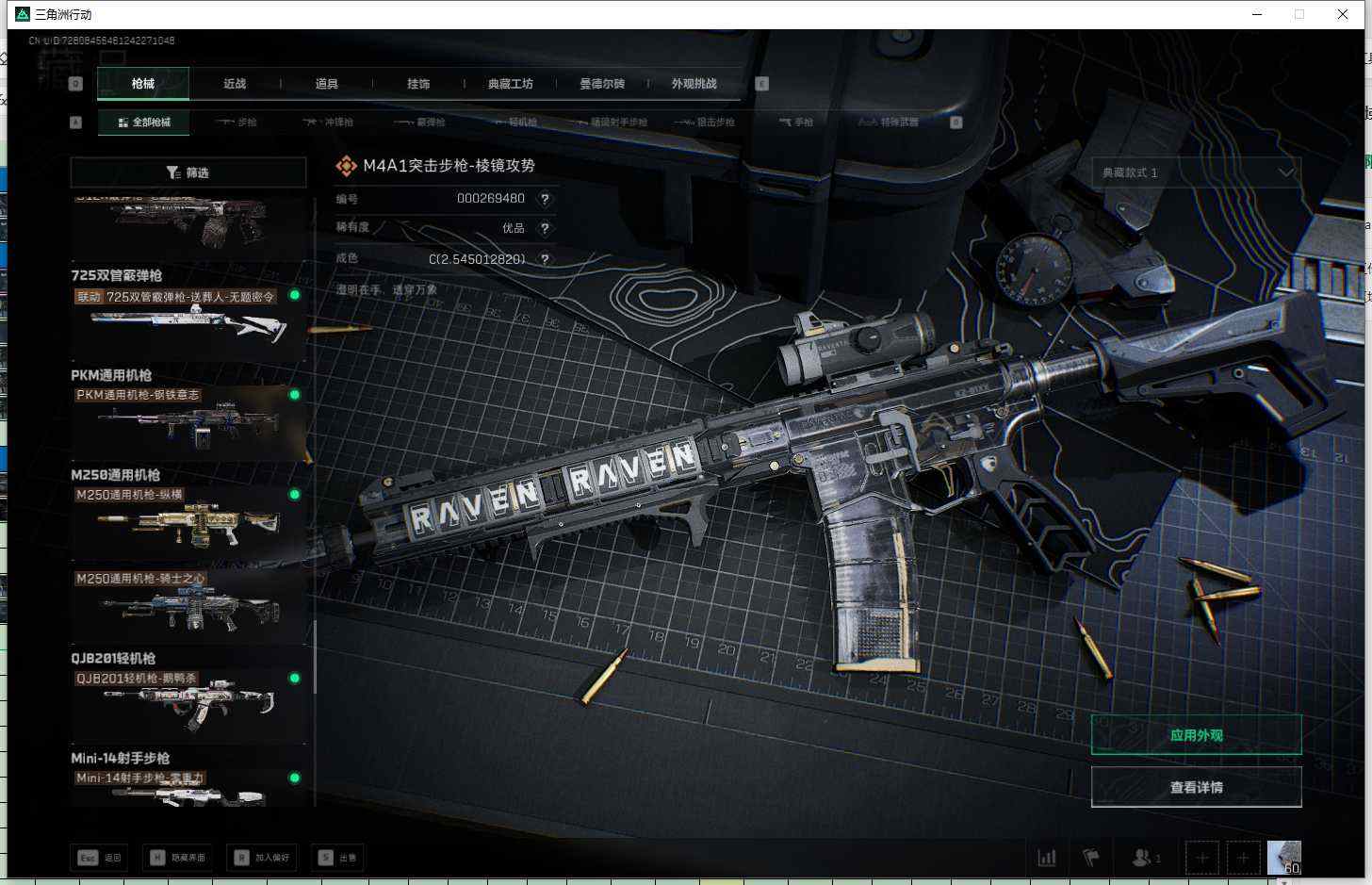Toggle green dot on 725双管霰弹枪 skin

point(295,295)
